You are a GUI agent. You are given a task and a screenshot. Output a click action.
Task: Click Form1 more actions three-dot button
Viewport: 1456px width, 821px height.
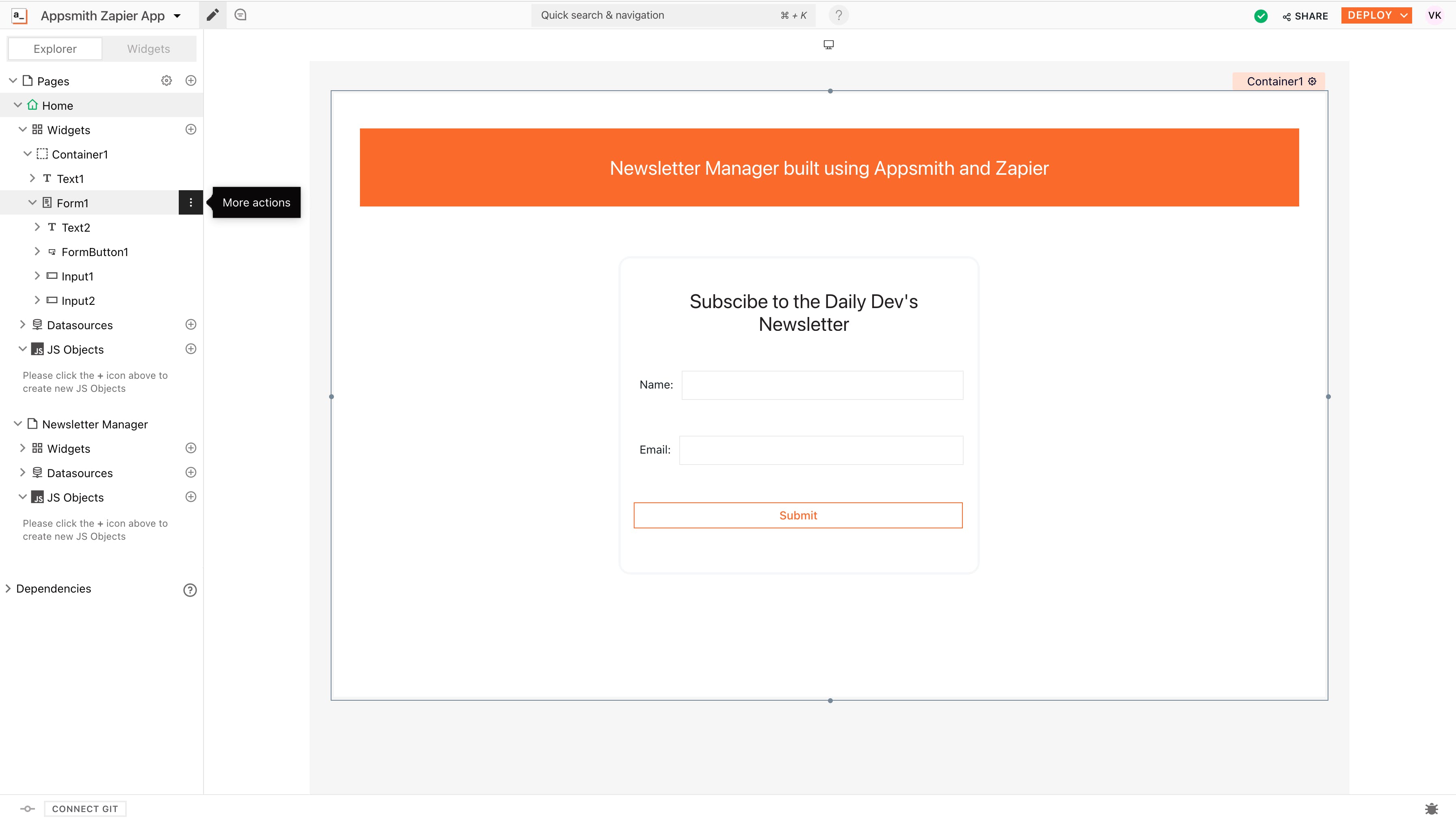pyautogui.click(x=191, y=202)
